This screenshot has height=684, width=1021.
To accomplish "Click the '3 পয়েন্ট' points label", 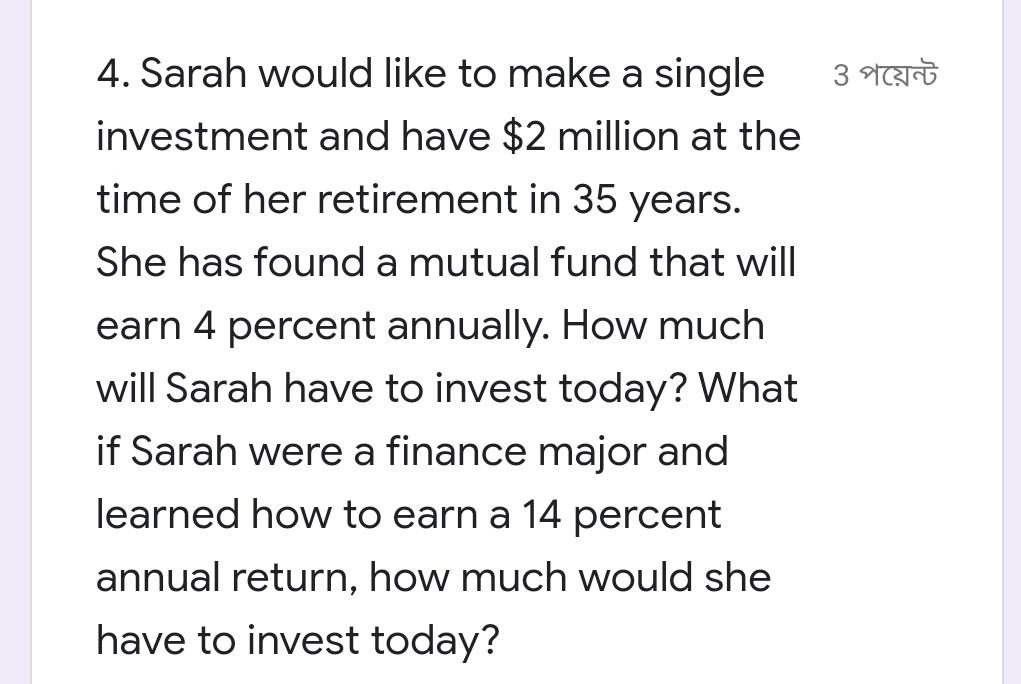I will click(x=885, y=76).
